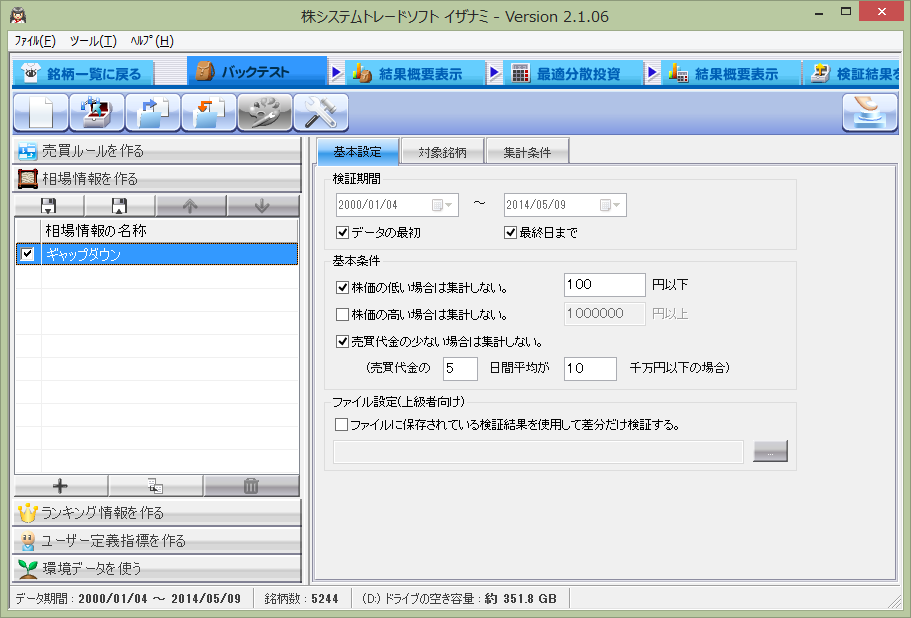Click the new blank document toolbar icon
This screenshot has width=911, height=618.
(40, 112)
